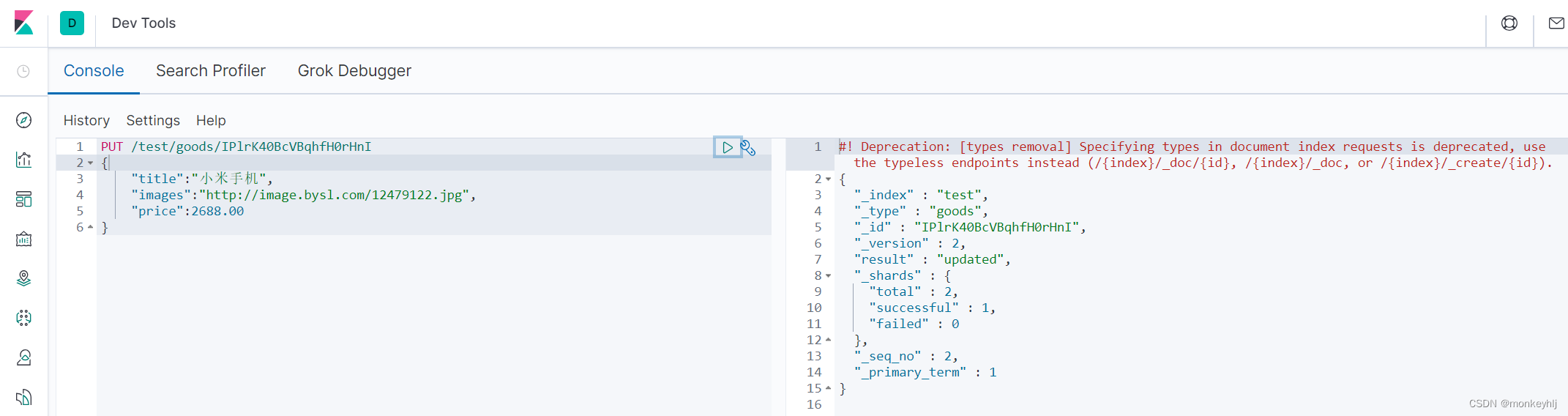Click the Kibana logo
The width and height of the screenshot is (1568, 416).
[24, 23]
